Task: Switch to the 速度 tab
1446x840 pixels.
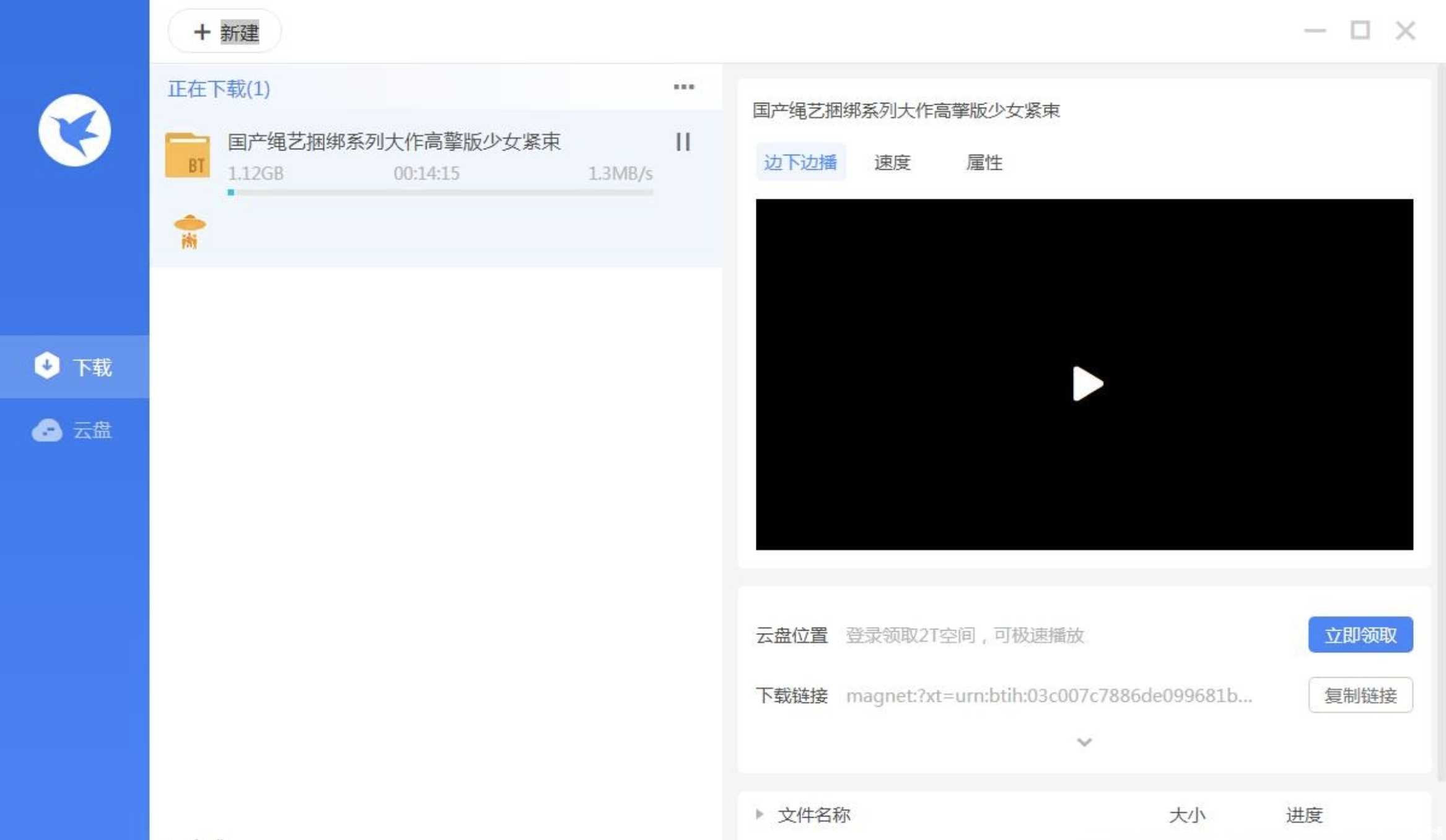Action: [x=892, y=162]
